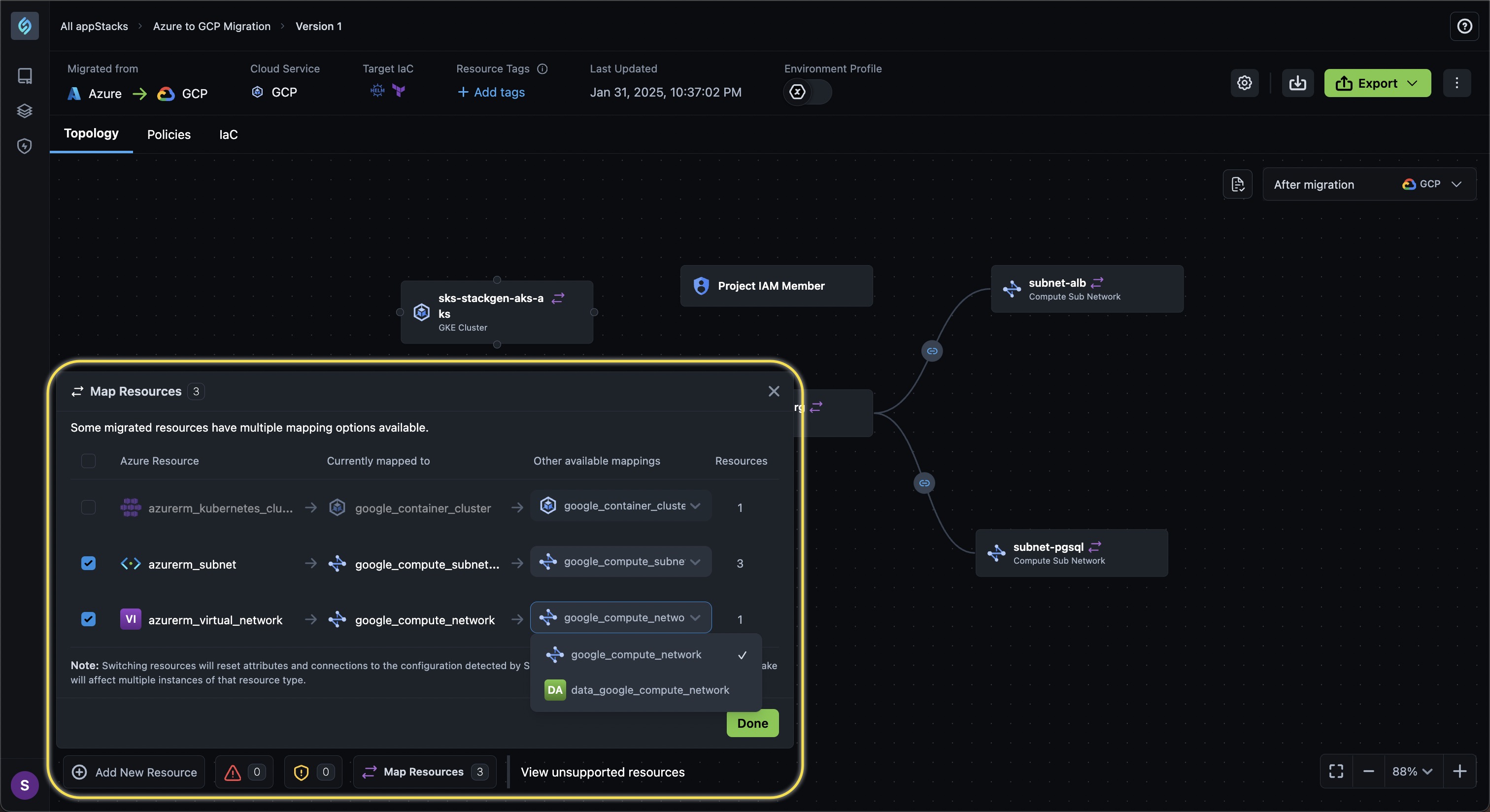Screen dimensions: 1490x812
Task: Click Add tags link
Action: point(491,92)
